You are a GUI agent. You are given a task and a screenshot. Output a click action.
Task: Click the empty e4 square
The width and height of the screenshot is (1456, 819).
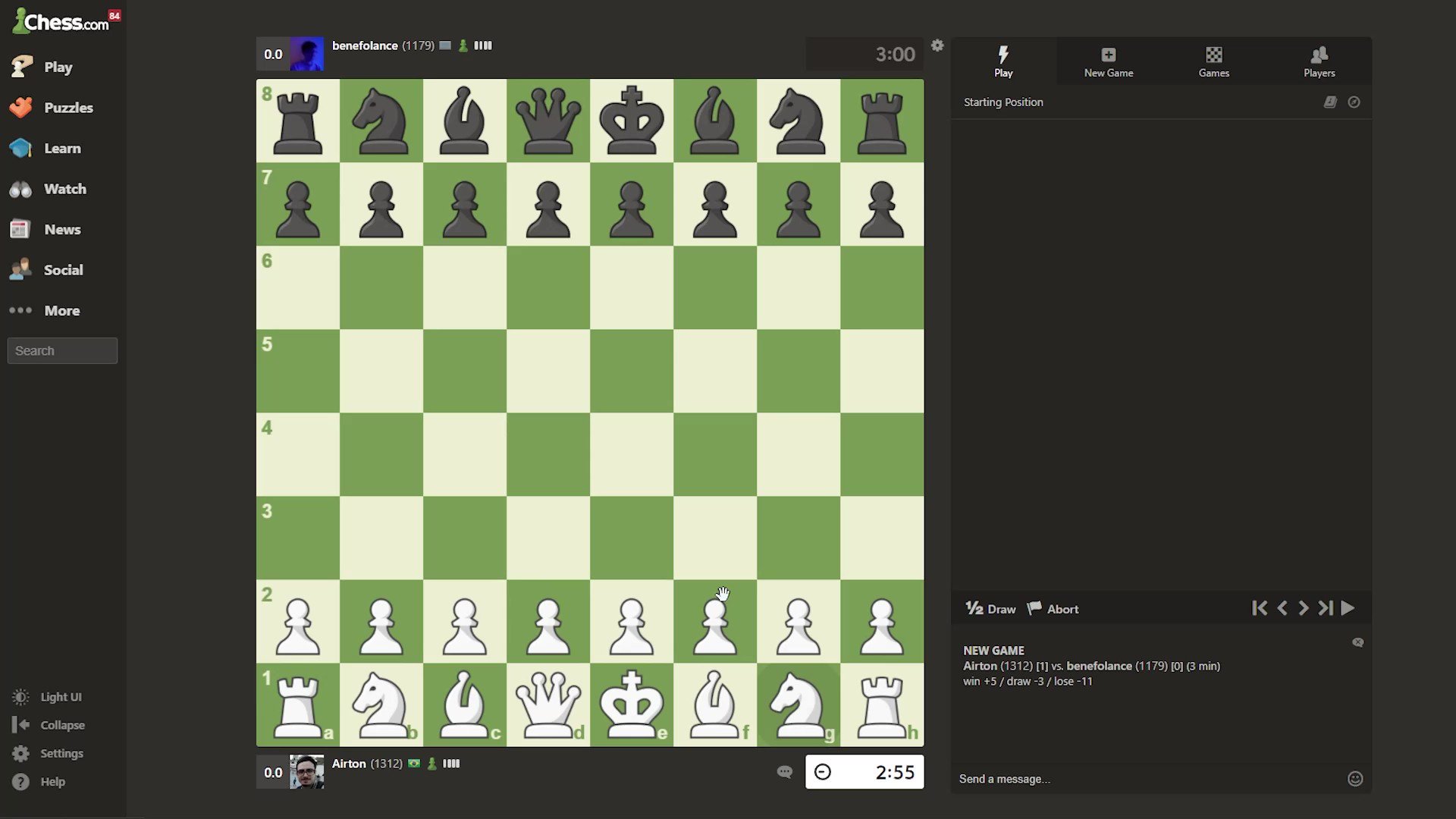(632, 455)
